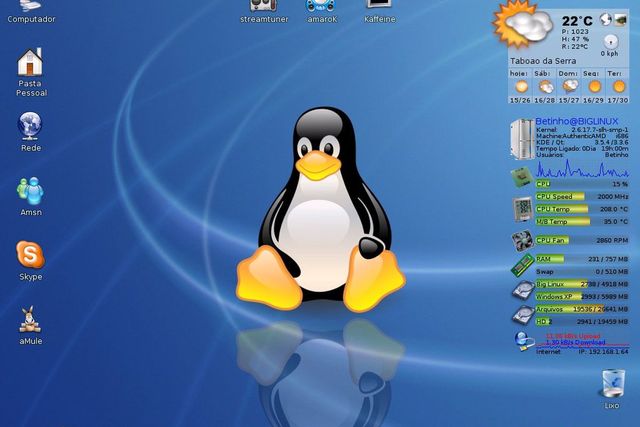
Task: Launch the Kaffeine media player icon
Action: point(380,12)
